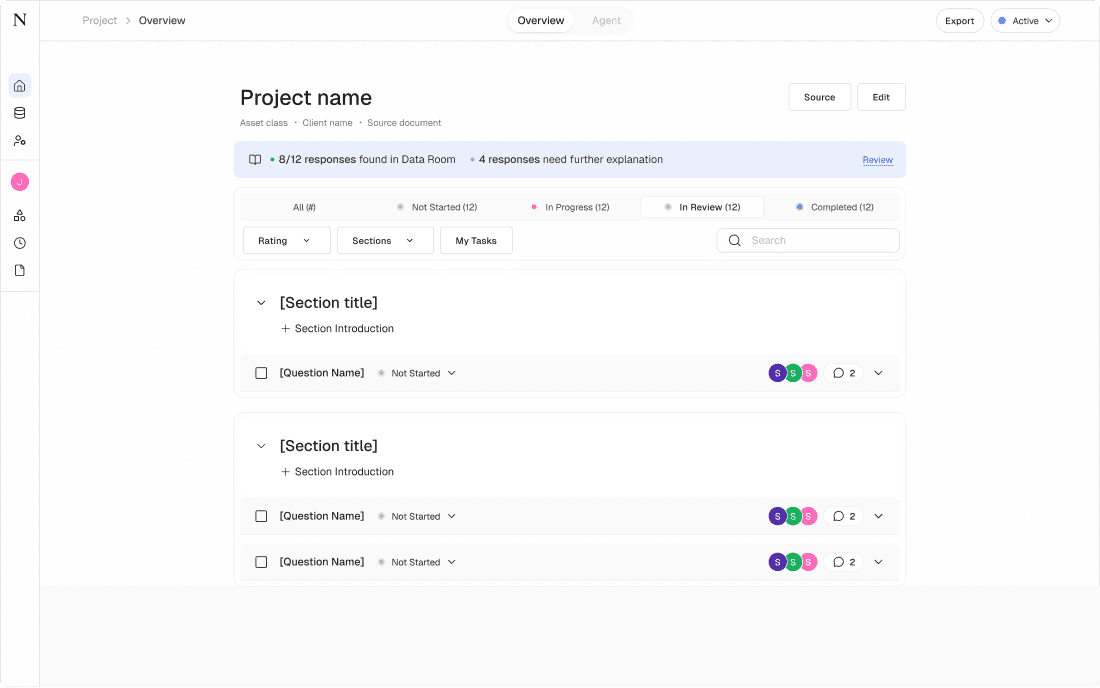
Task: Expand the Sections filter dropdown
Action: coord(384,241)
